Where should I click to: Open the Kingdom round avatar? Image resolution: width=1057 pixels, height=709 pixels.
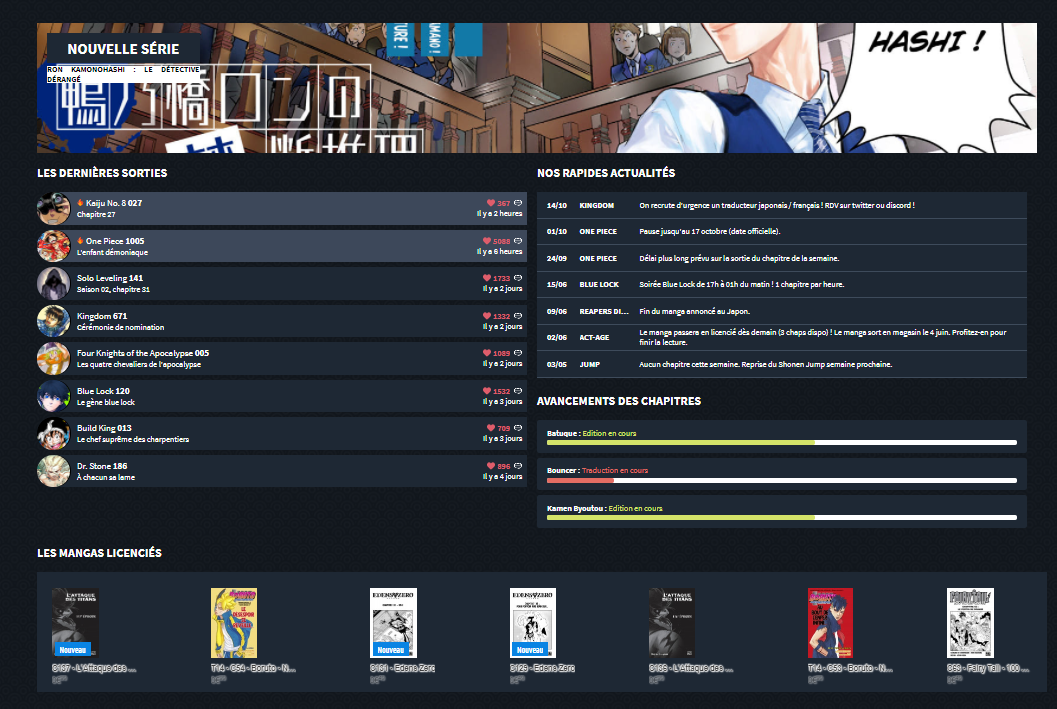[x=54, y=321]
